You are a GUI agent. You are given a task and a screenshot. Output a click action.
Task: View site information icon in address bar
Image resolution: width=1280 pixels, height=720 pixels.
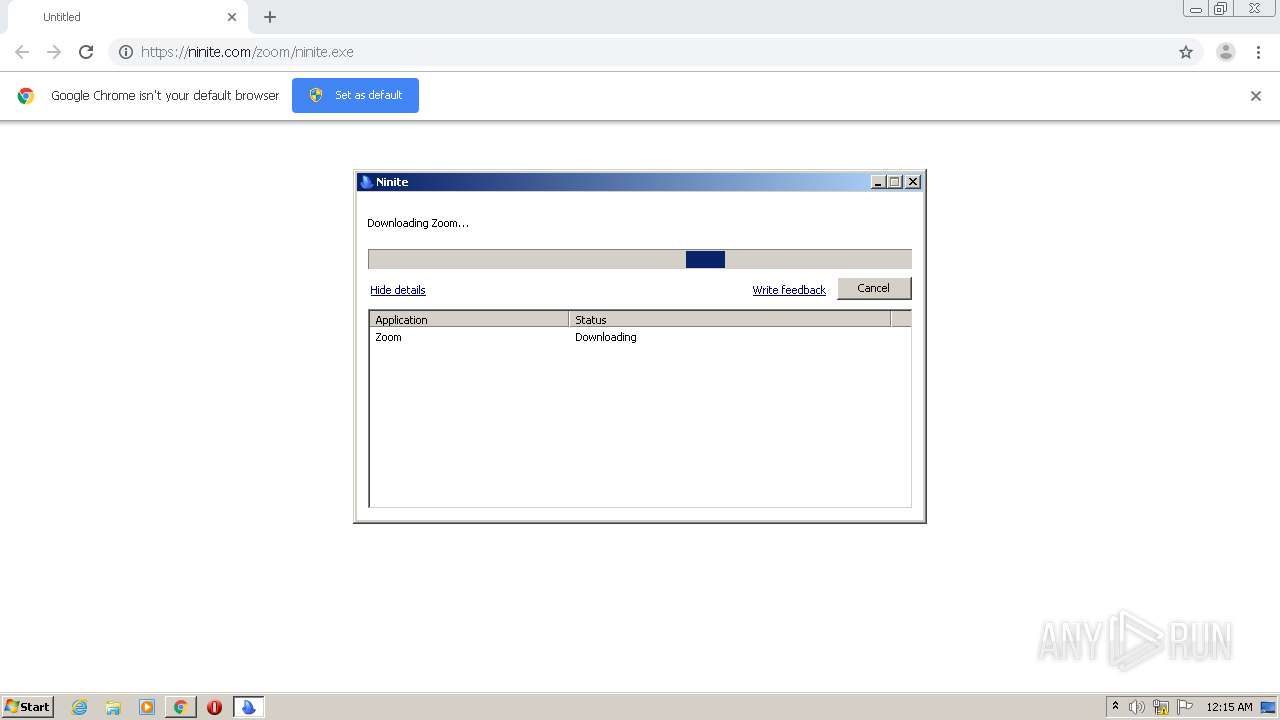(126, 52)
